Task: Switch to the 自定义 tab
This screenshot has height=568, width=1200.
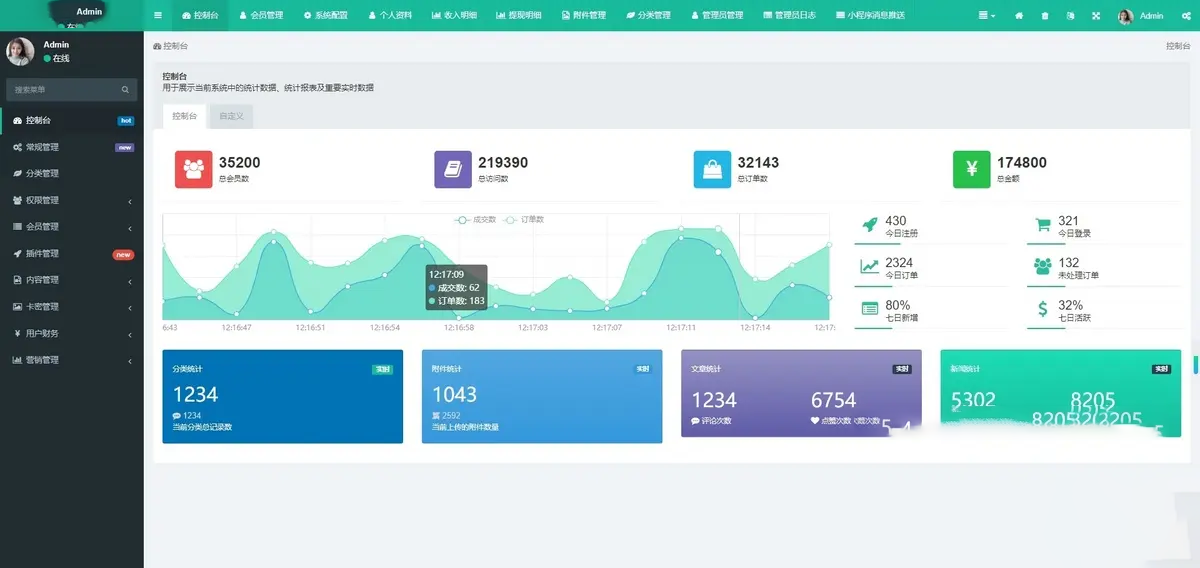Action: tap(231, 117)
